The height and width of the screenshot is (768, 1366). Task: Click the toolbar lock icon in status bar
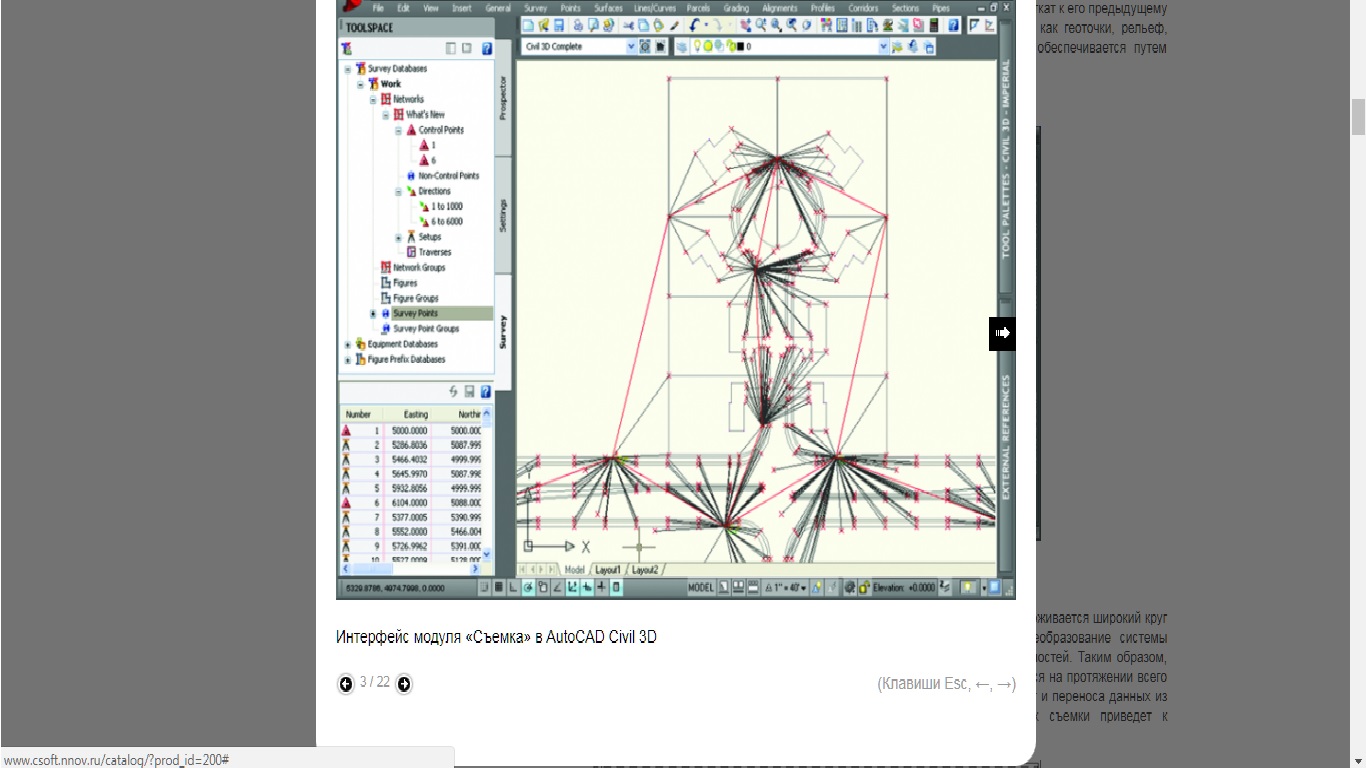click(x=864, y=587)
